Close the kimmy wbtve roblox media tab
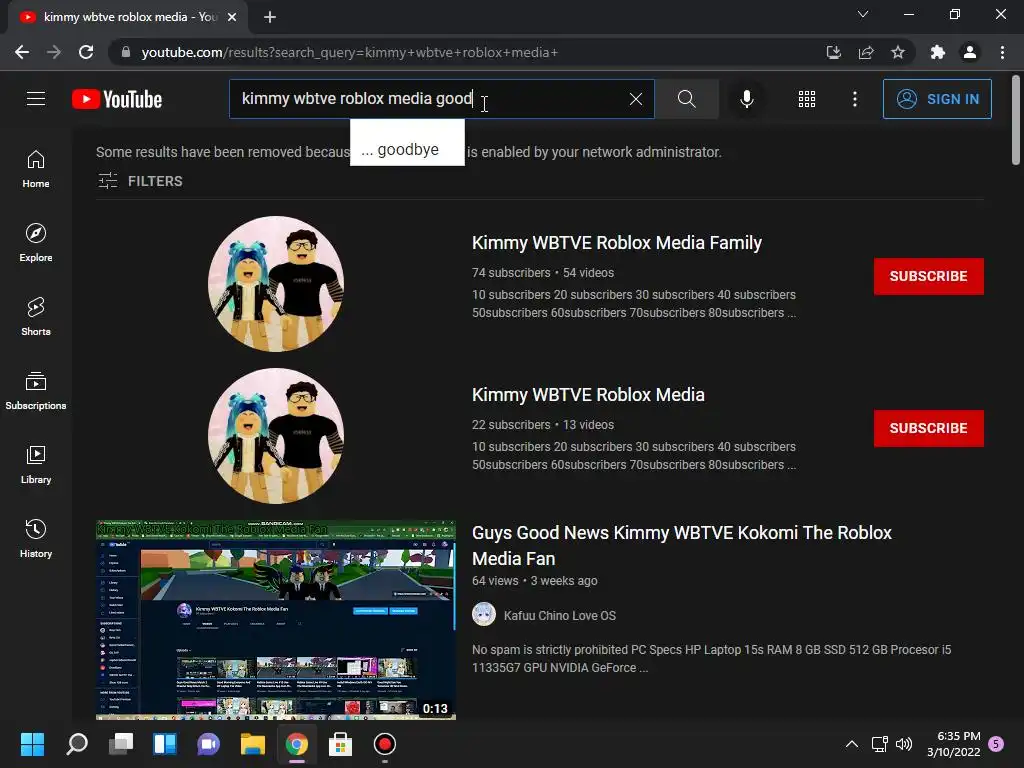The height and width of the screenshot is (768, 1024). tap(232, 17)
